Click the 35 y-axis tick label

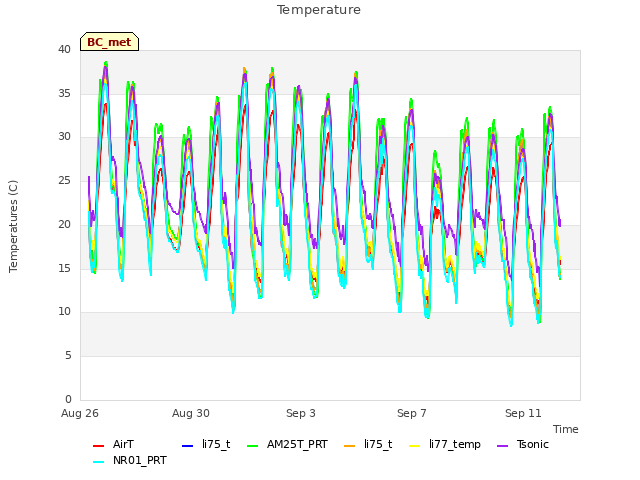tap(64, 93)
